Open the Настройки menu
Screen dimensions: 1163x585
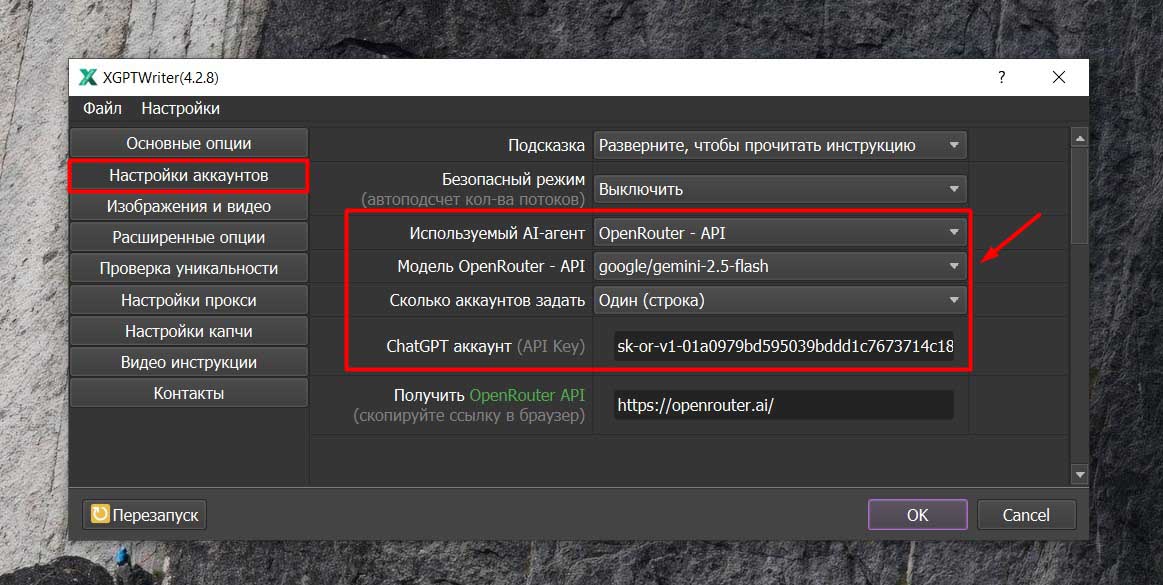(x=180, y=108)
